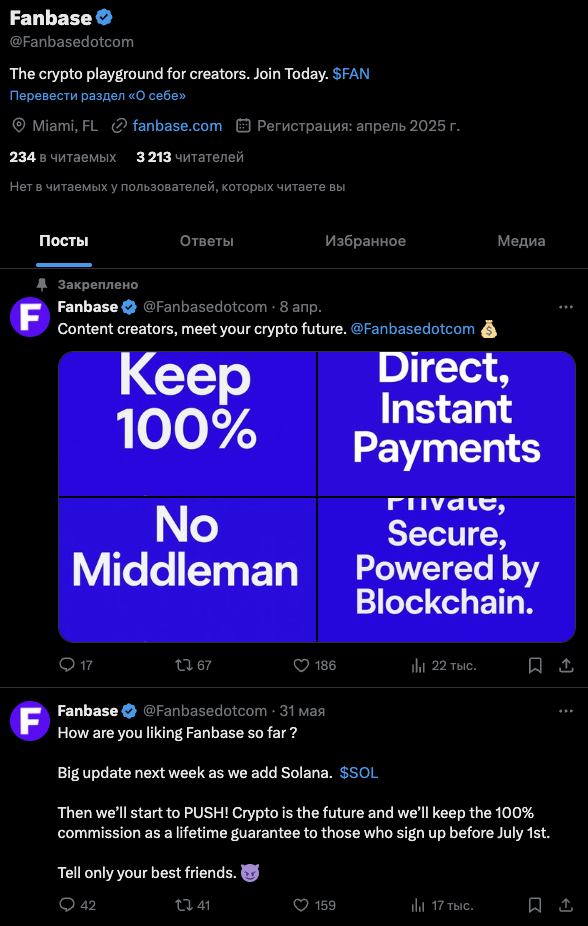Screen dimensions: 588x926
Task: Repost the pinned post with 67 reposts
Action: [193, 666]
